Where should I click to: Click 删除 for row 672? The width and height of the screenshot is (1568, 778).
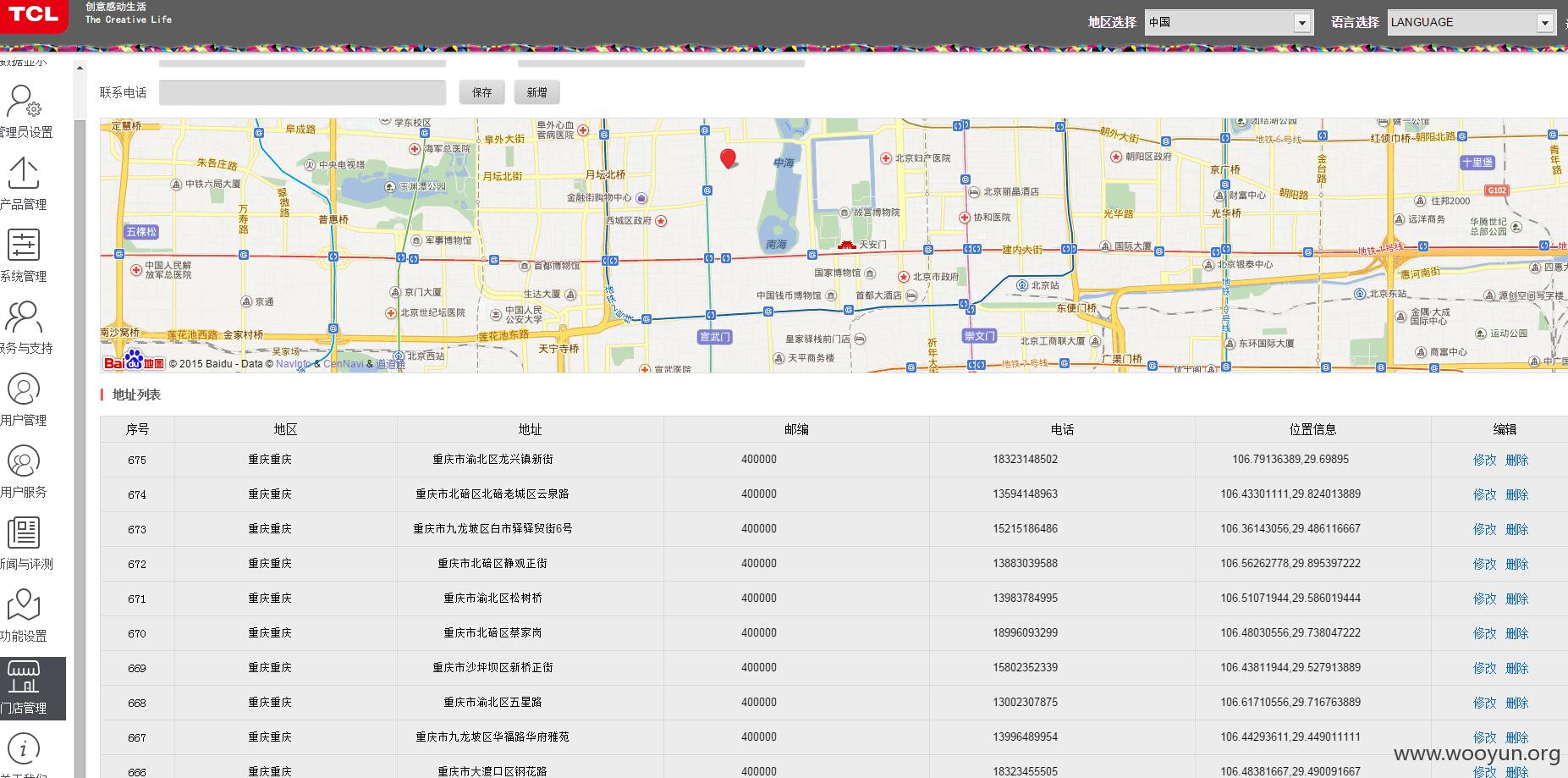(x=1517, y=564)
